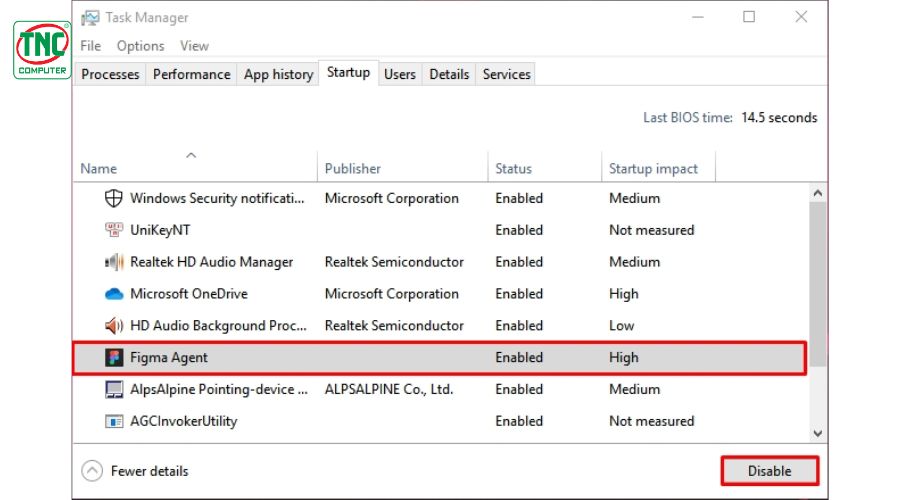Click the Windows Security shield icon
The image size is (900, 500).
[114, 198]
